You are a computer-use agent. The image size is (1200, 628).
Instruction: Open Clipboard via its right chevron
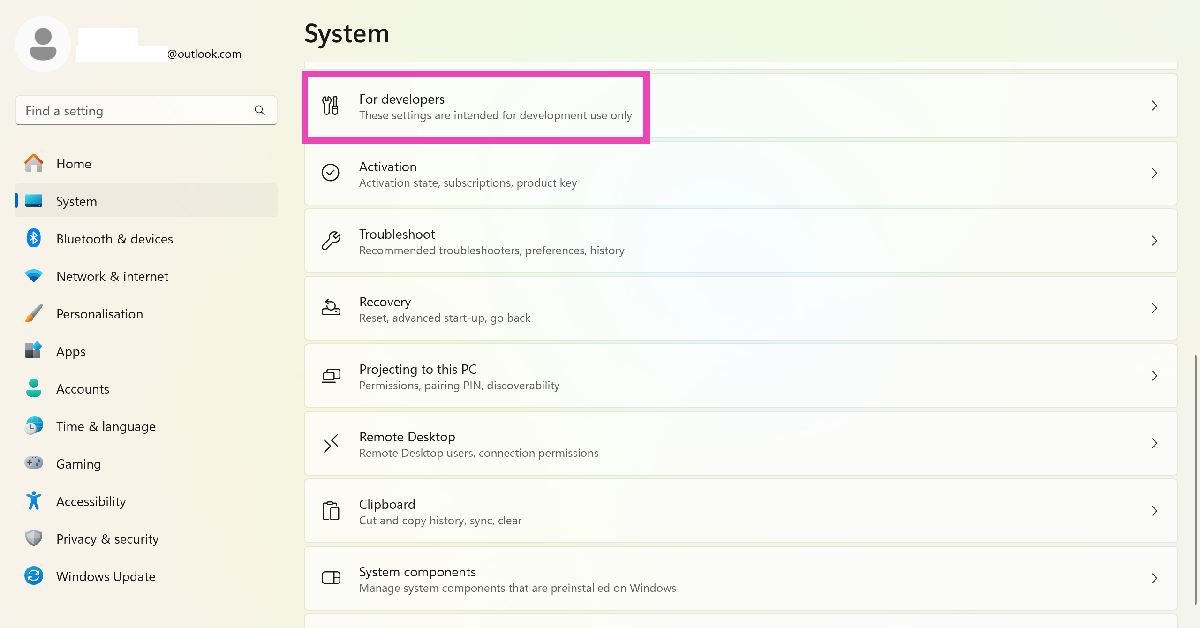[x=1154, y=511]
